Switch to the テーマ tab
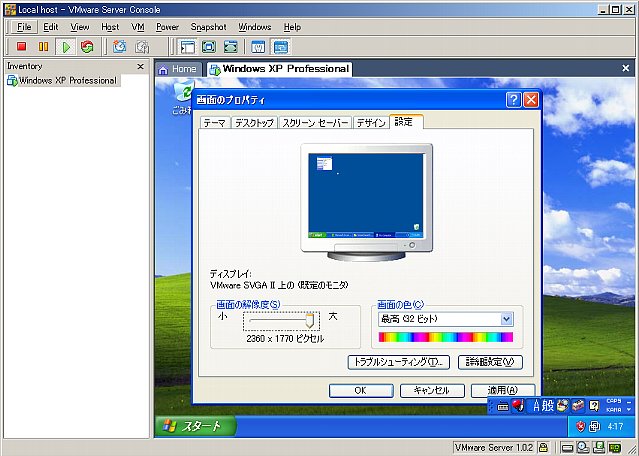The height and width of the screenshot is (456, 639). [215, 123]
